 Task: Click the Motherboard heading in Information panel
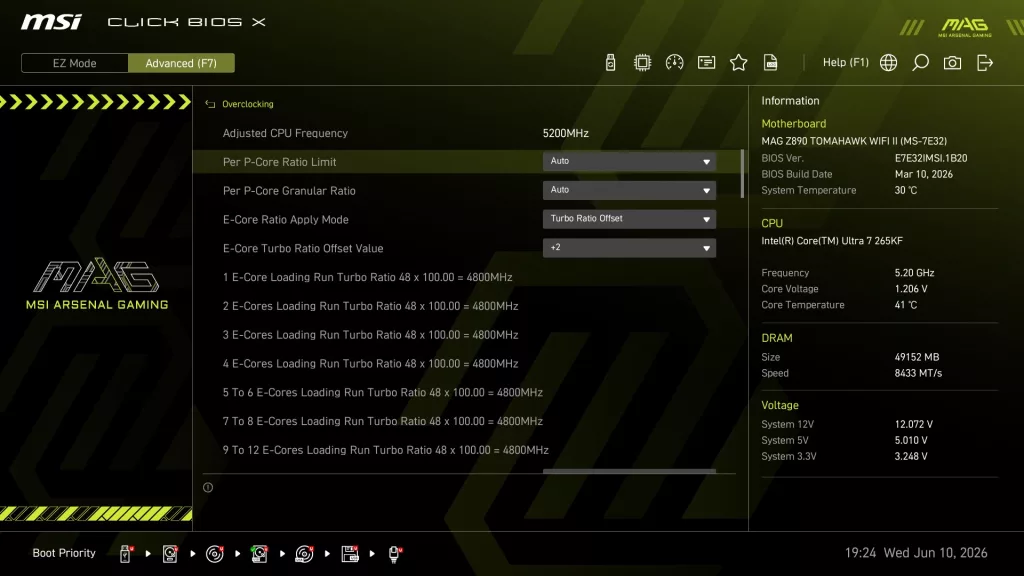pyautogui.click(x=793, y=123)
